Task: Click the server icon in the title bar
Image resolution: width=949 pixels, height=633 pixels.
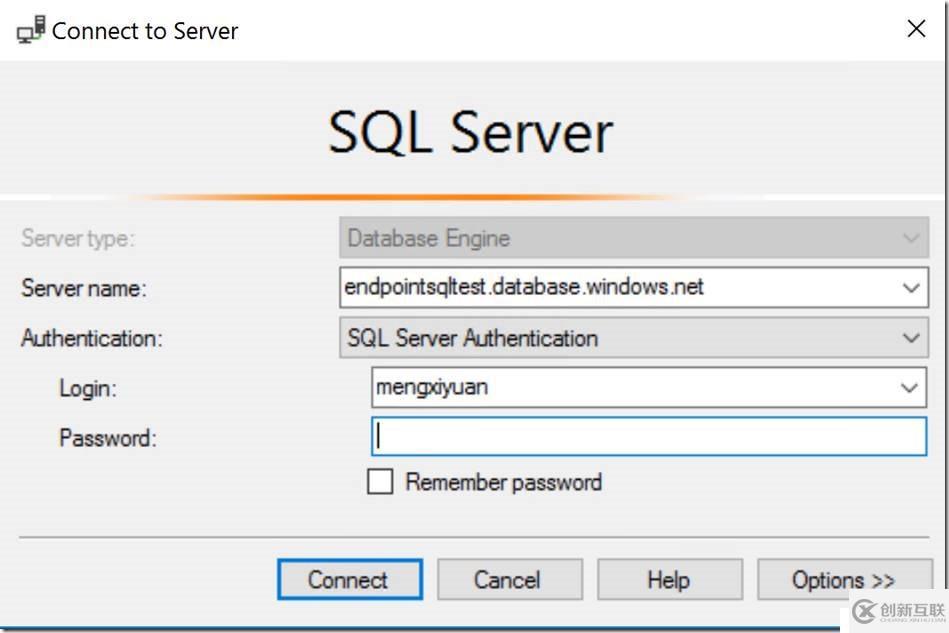Action: tap(28, 29)
